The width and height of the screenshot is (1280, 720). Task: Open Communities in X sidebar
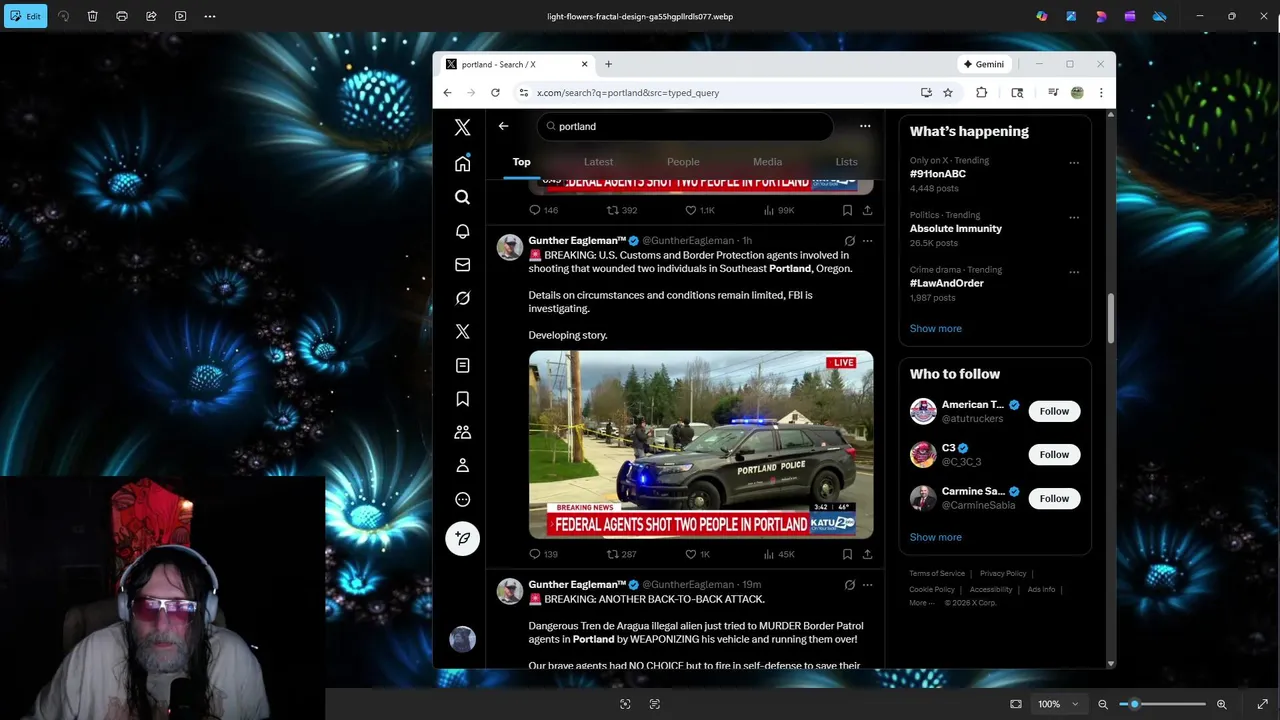point(462,432)
